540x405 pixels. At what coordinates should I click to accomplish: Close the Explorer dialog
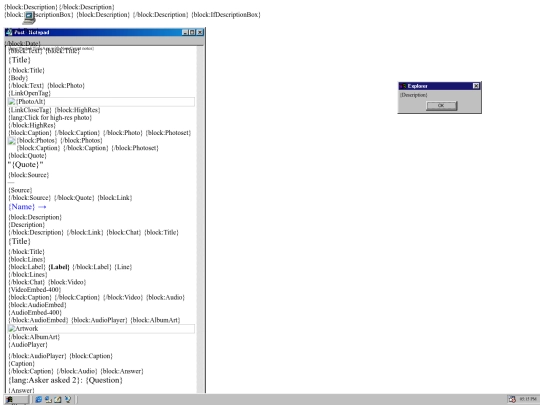[x=476, y=86]
